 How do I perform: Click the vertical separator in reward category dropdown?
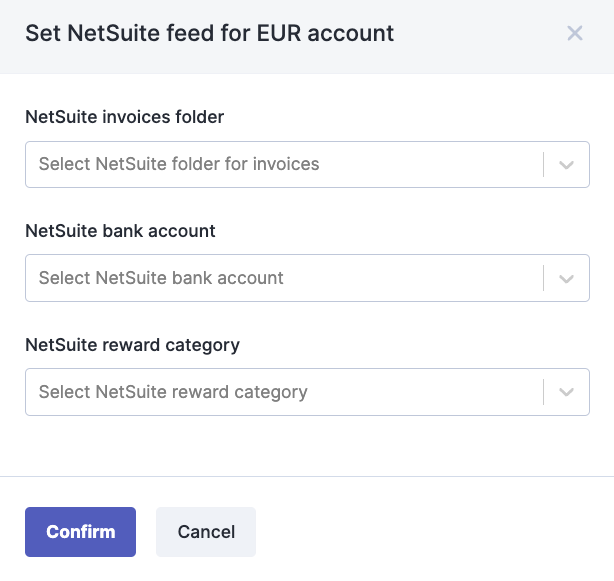[x=544, y=392]
